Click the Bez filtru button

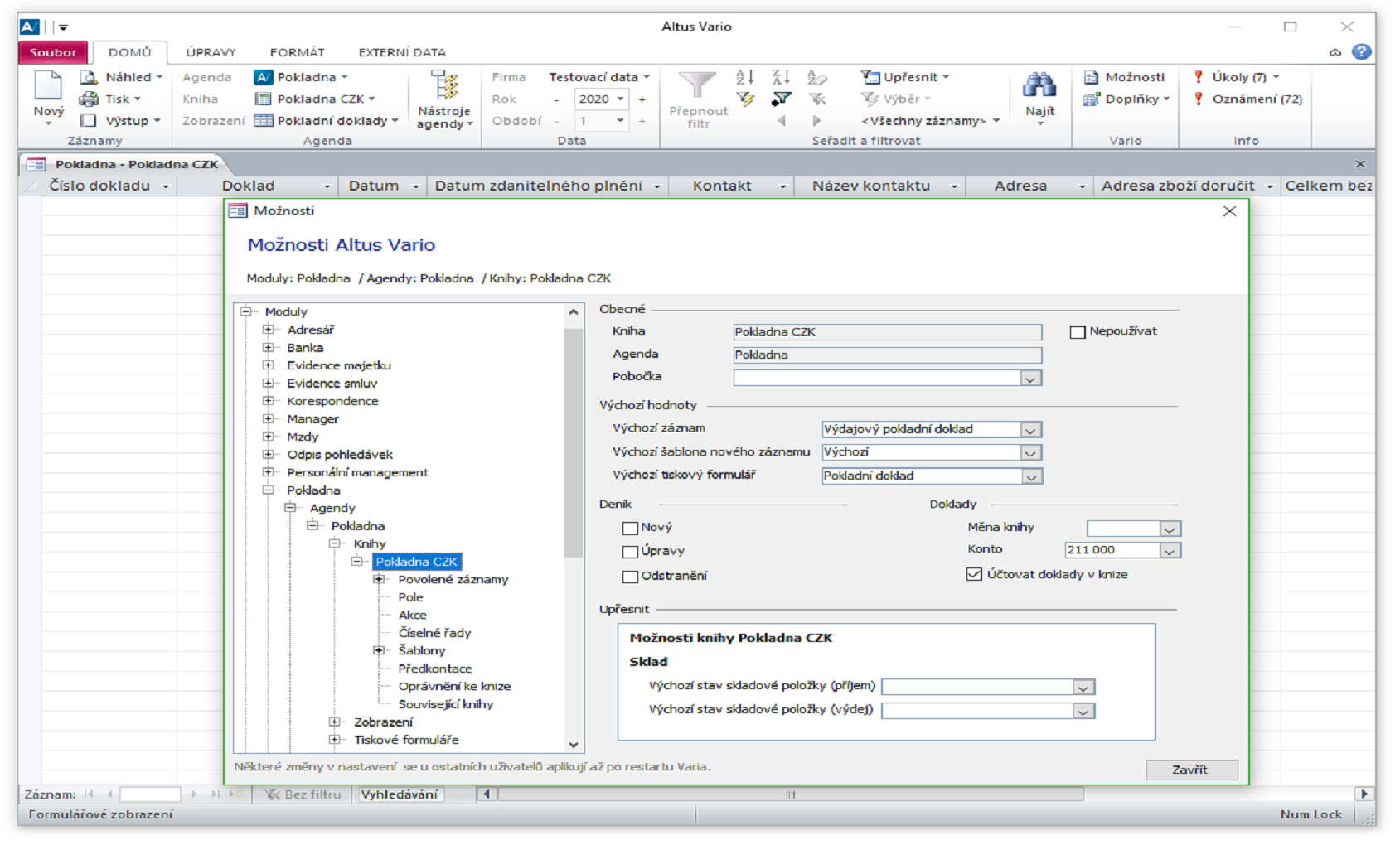tap(303, 794)
